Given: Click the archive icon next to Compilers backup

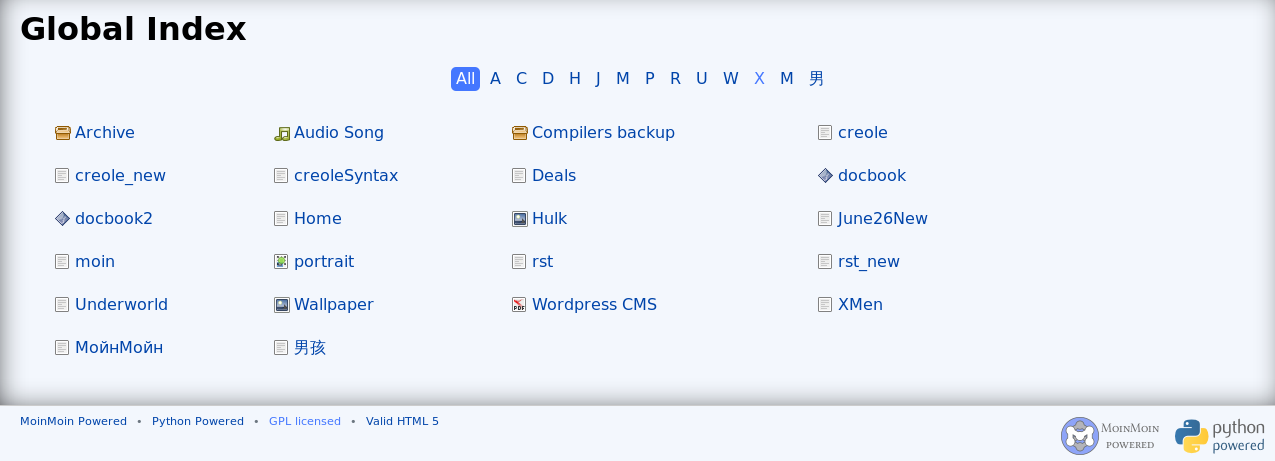Looking at the screenshot, I should tap(519, 133).
